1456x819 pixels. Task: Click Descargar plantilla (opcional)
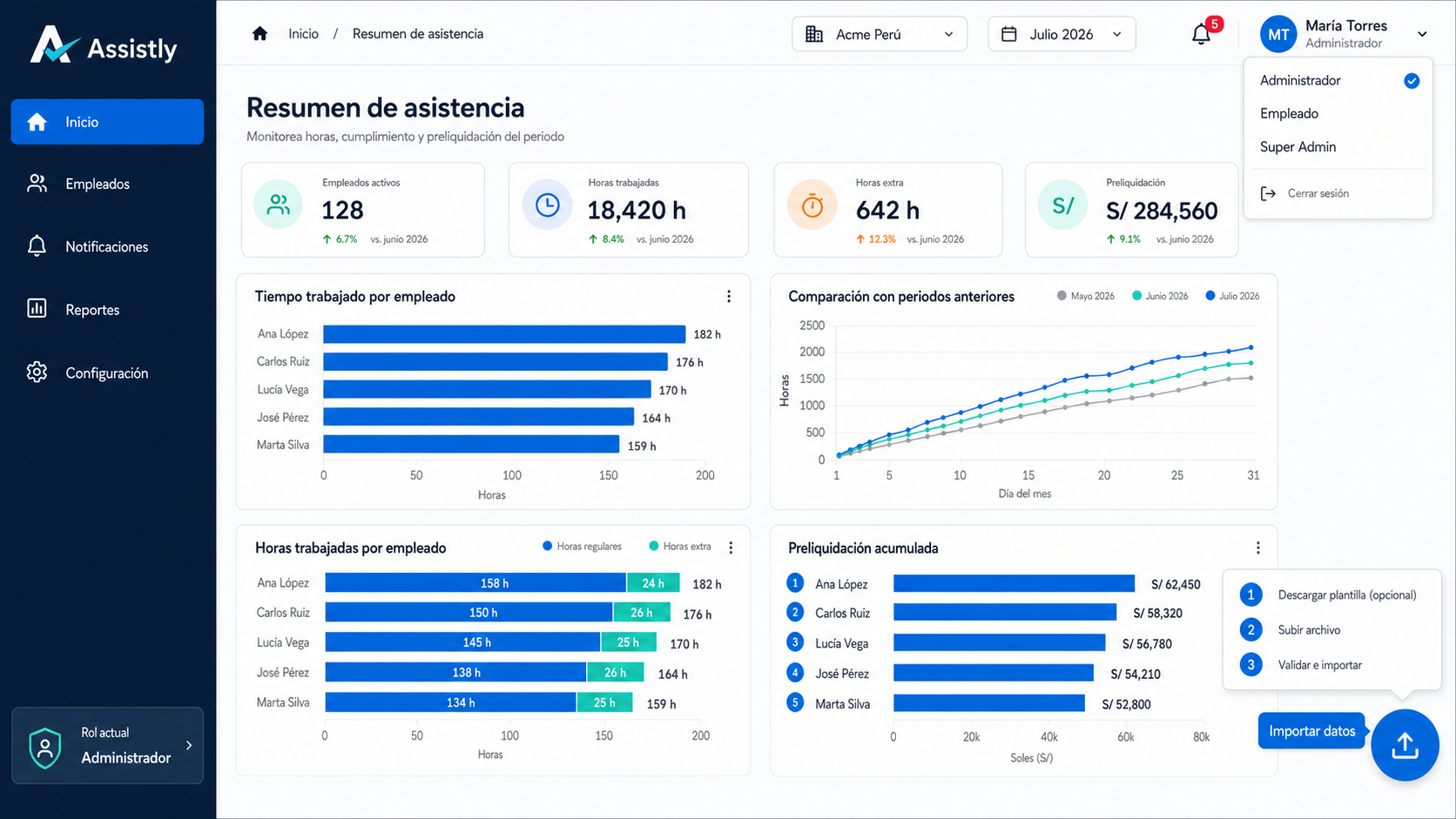point(1347,595)
